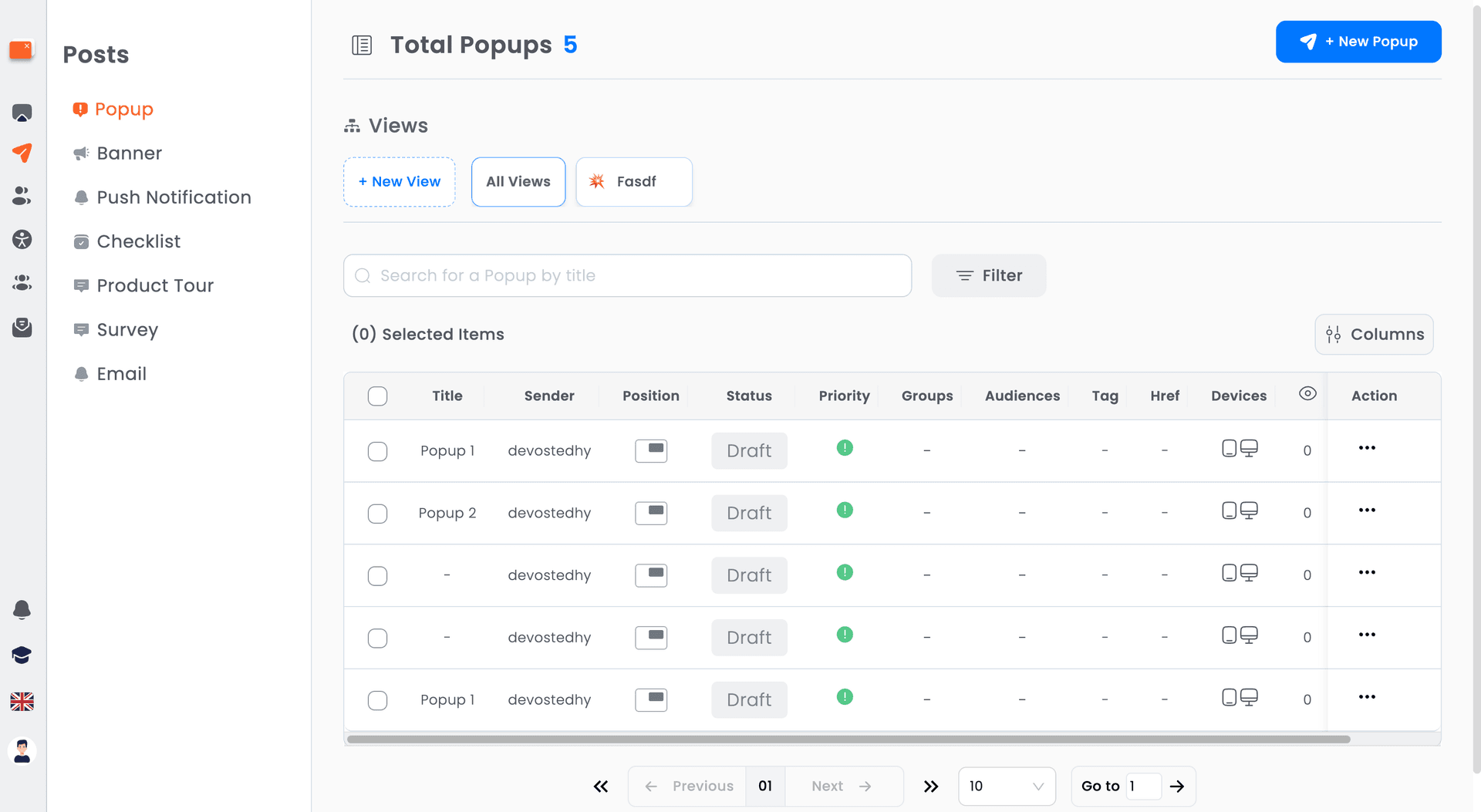1481x812 pixels.
Task: Open three-dot action menu for Popup 2
Action: click(1367, 510)
